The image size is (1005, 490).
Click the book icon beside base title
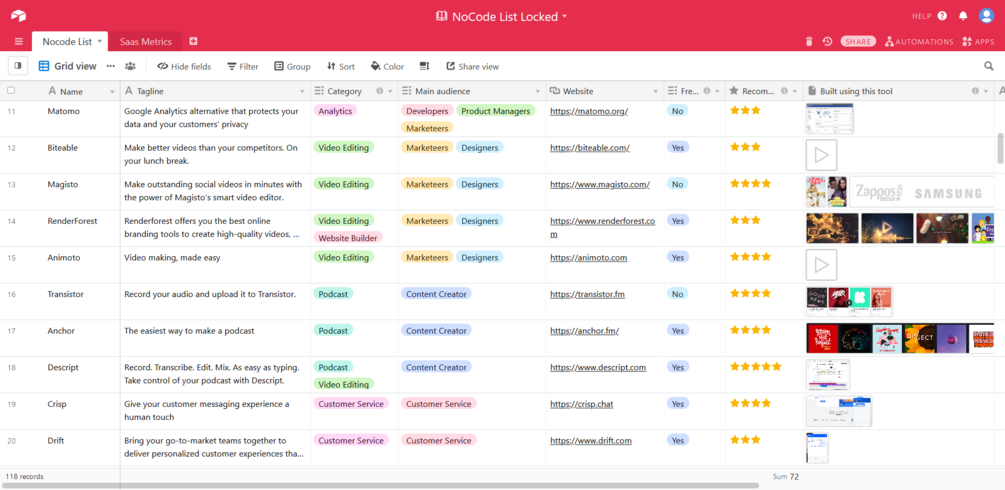442,17
